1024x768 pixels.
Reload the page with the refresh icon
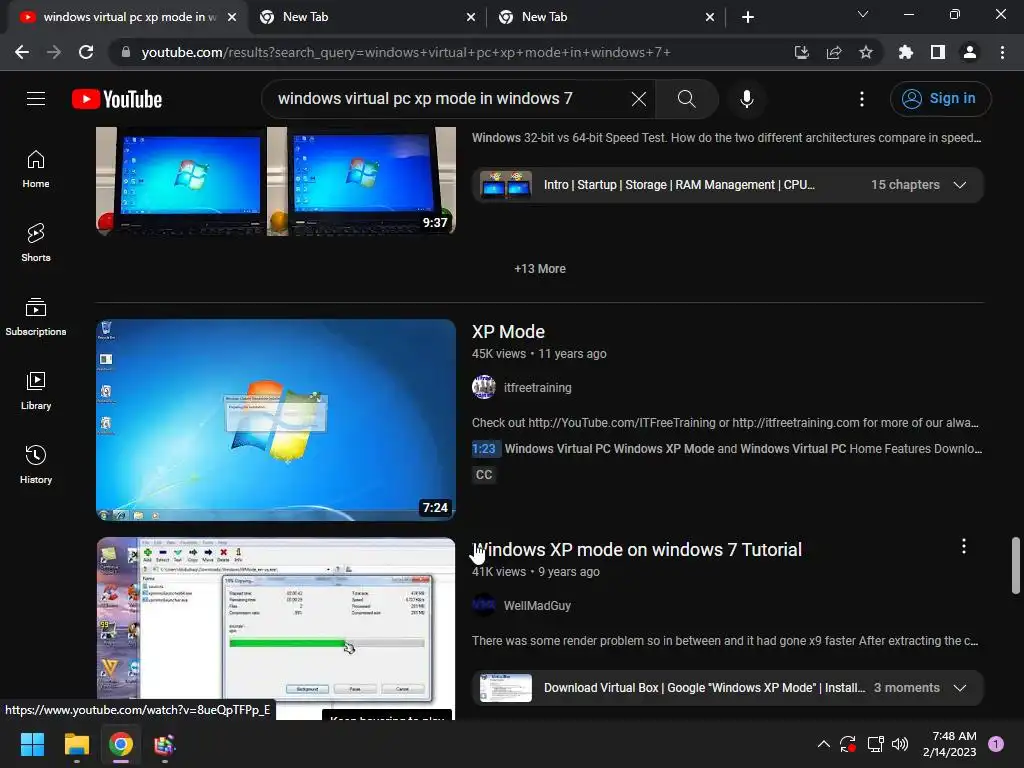[86, 52]
